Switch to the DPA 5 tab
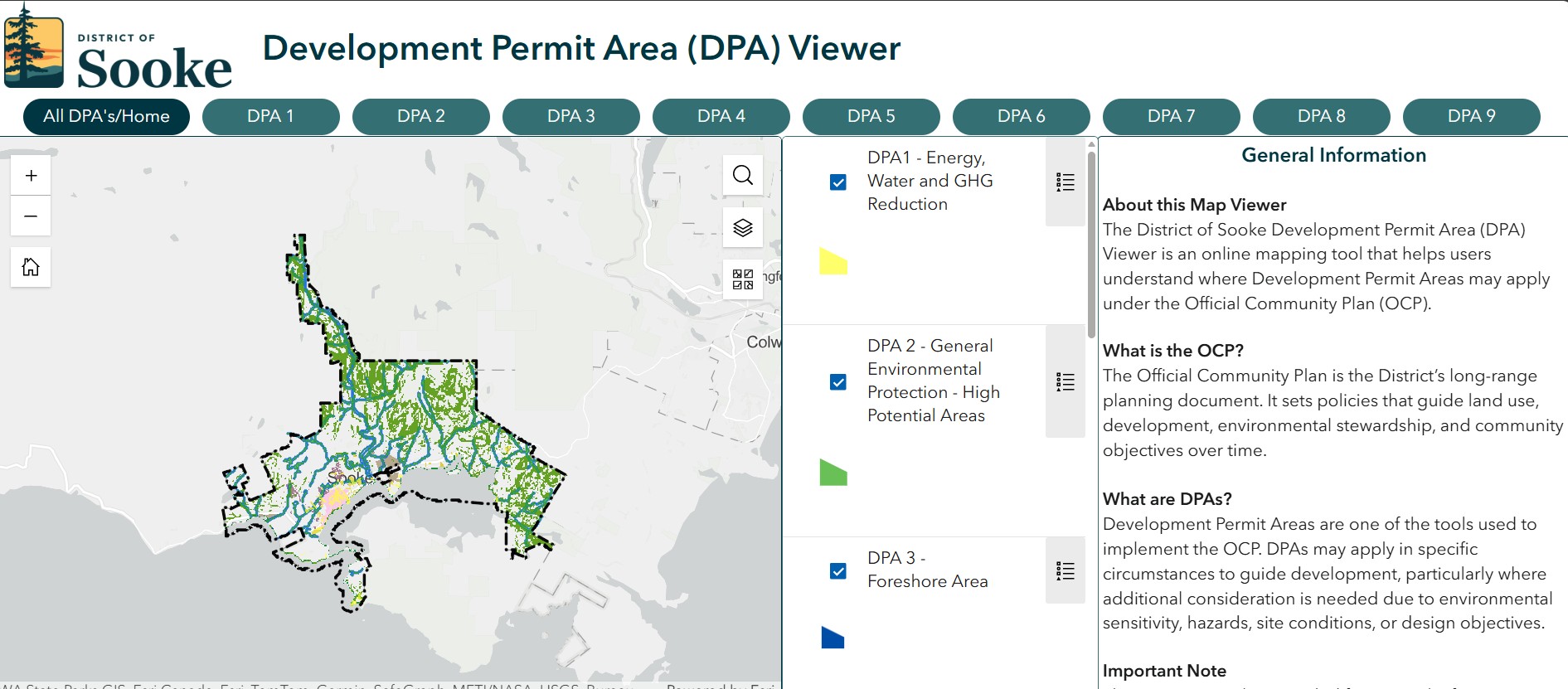The image size is (1568, 689). click(x=871, y=116)
